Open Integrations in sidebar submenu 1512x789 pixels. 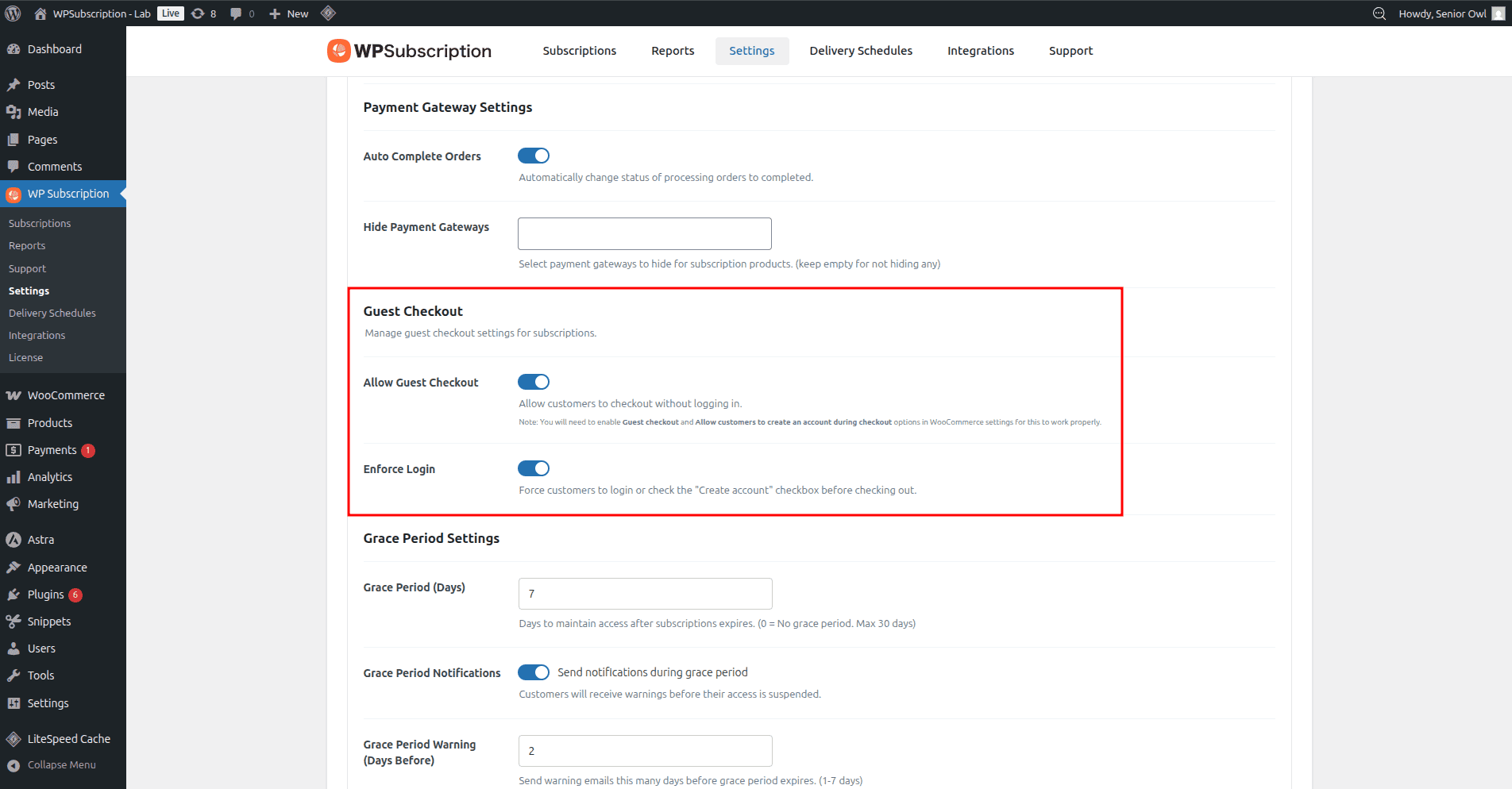tap(37, 336)
